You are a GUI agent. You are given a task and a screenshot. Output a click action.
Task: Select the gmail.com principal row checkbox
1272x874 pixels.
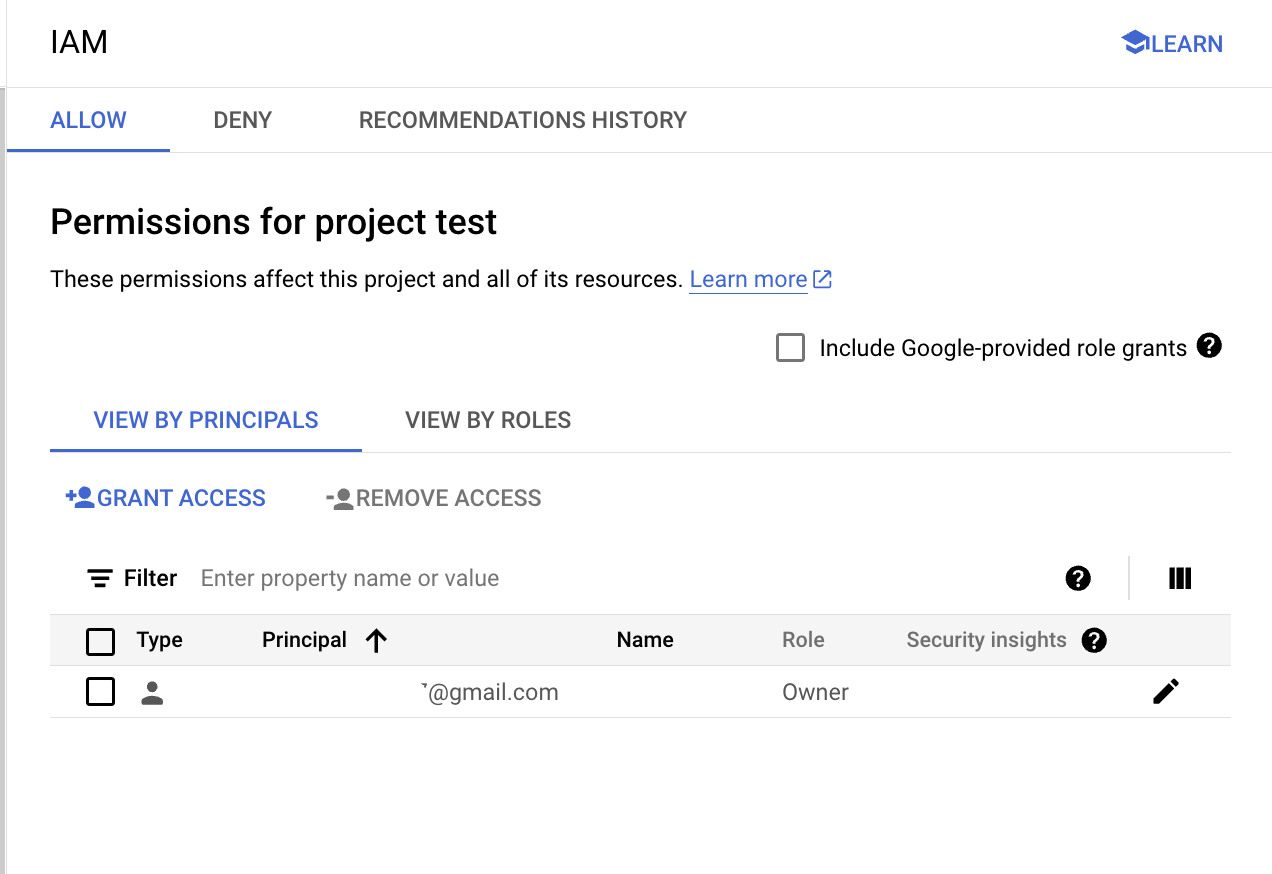click(x=101, y=692)
